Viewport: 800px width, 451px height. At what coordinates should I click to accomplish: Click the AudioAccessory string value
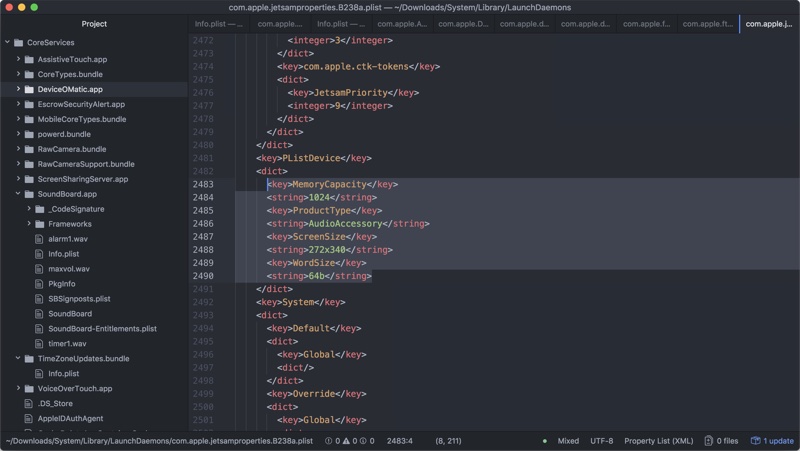pyautogui.click(x=345, y=223)
